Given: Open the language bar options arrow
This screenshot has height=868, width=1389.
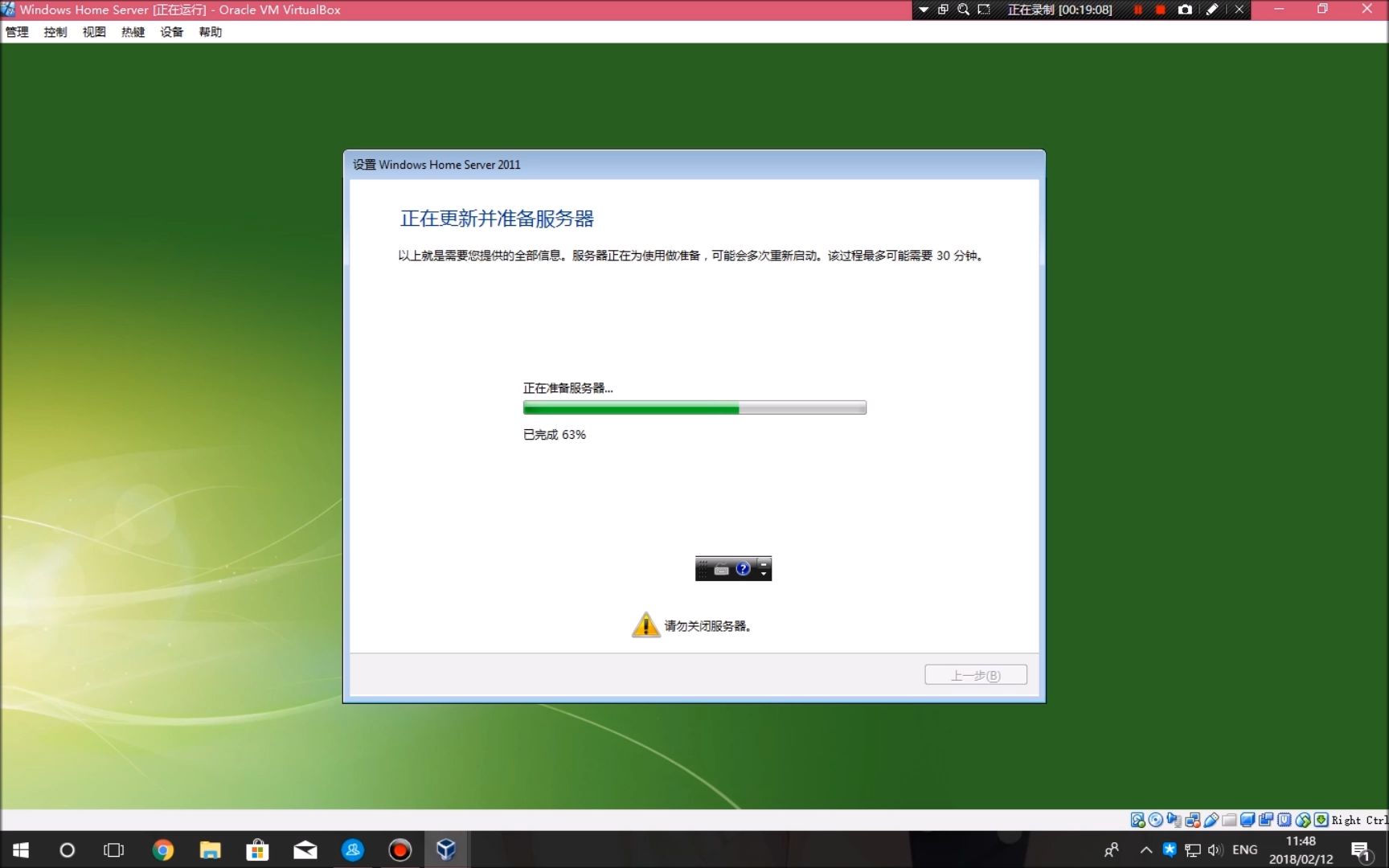Looking at the screenshot, I should [x=764, y=574].
